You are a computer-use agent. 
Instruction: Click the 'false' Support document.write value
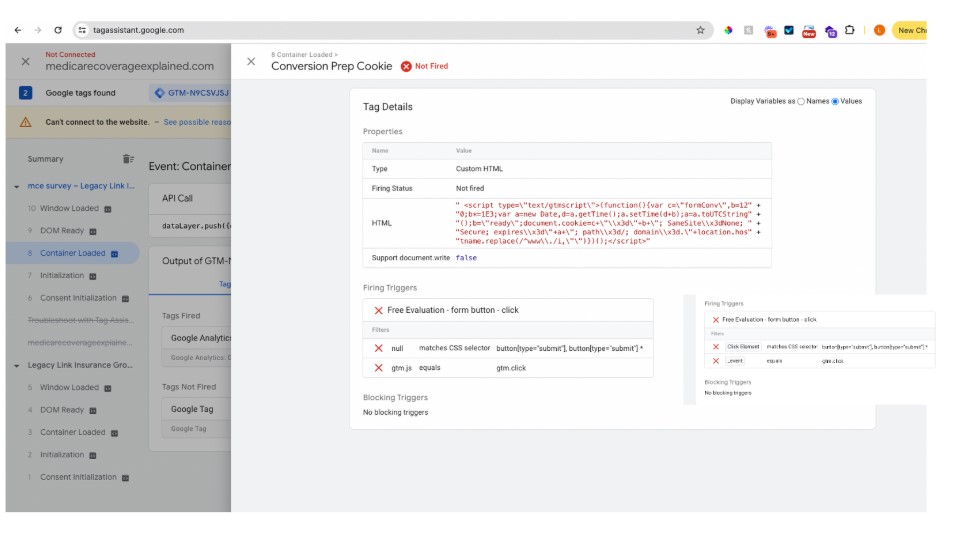click(466, 258)
